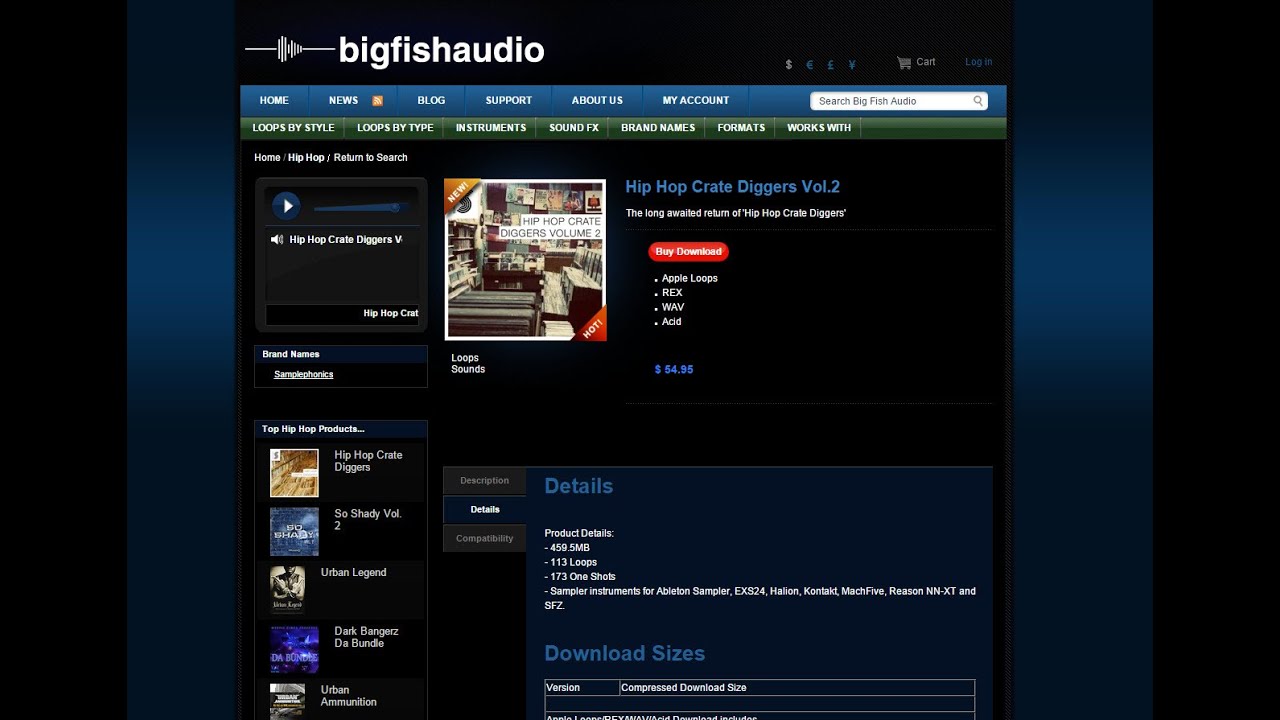Open Hip Hop Crate Diggers thumbnail
The height and width of the screenshot is (720, 1280).
coord(294,473)
